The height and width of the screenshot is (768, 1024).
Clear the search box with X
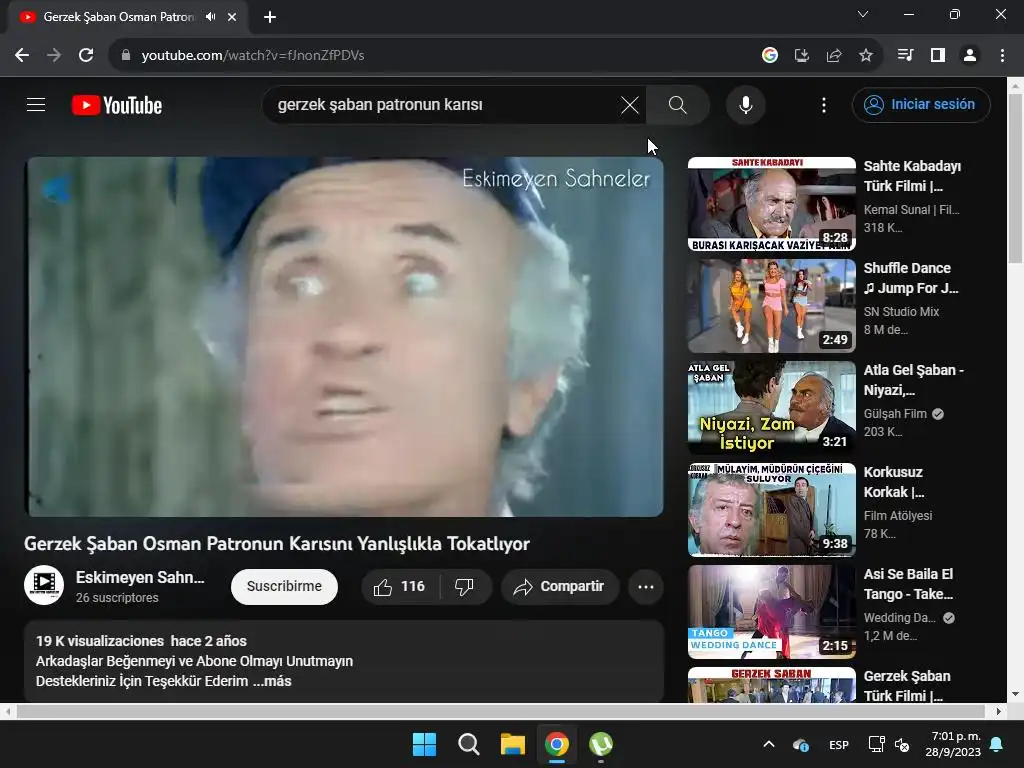click(630, 104)
